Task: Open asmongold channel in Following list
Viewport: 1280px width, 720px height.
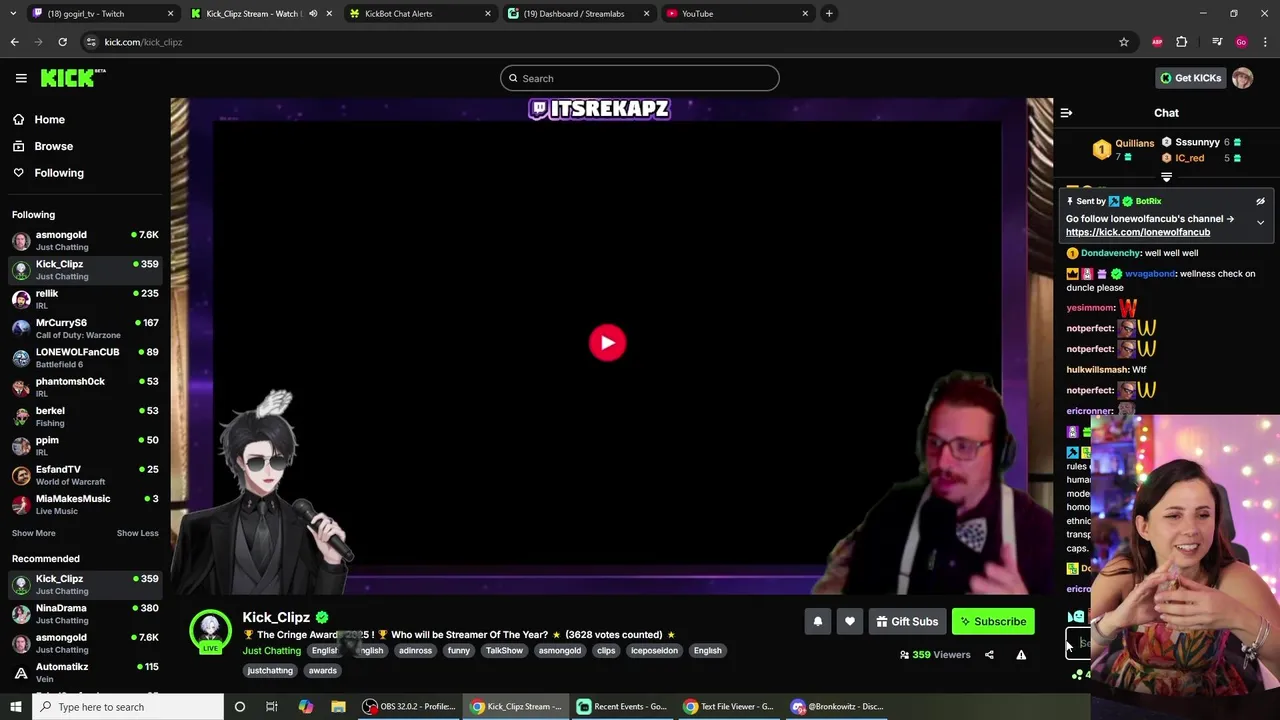Action: coord(85,240)
